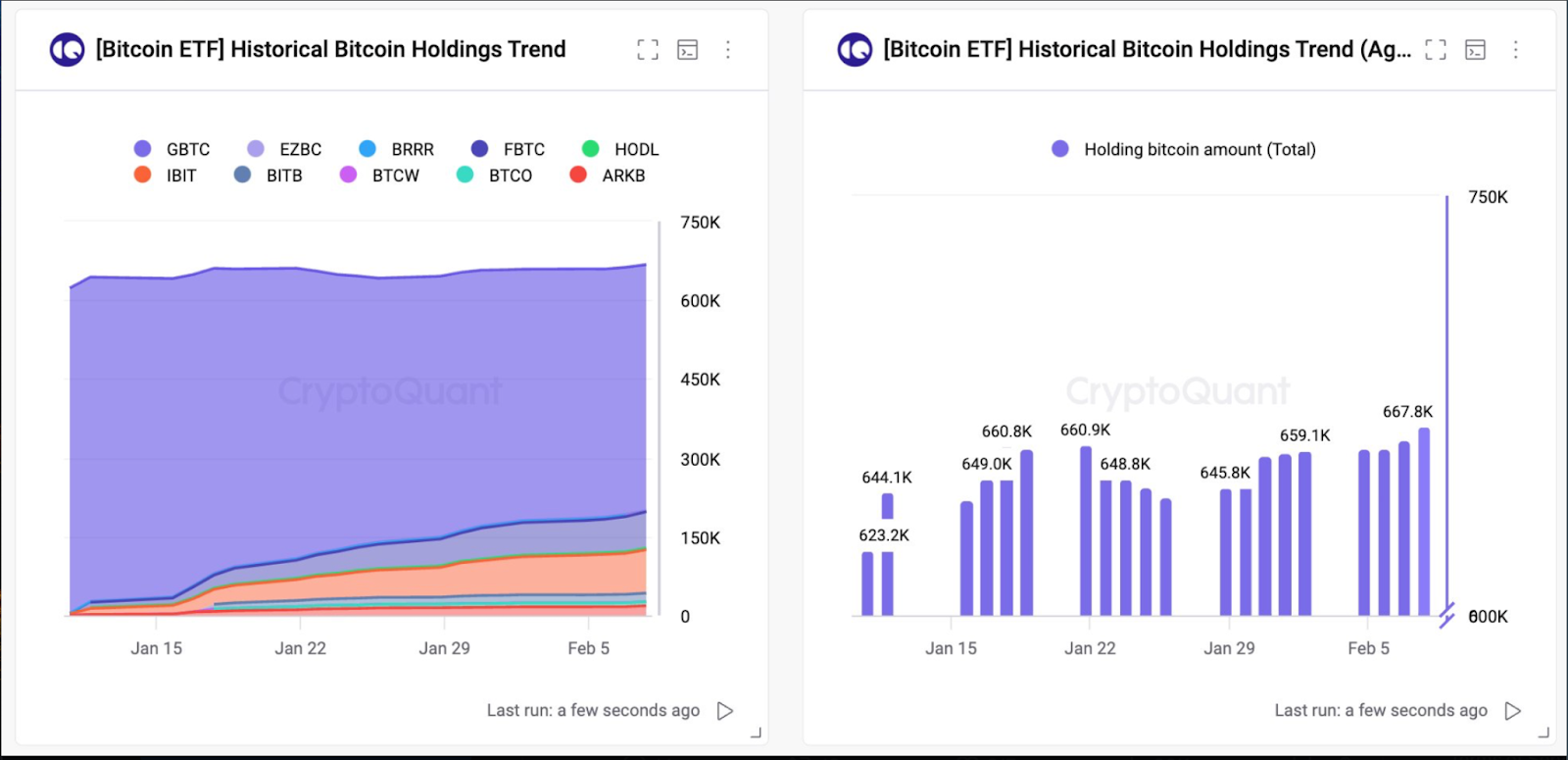The height and width of the screenshot is (760, 1568).
Task: Run the Aggregated chart query play button
Action: (1513, 711)
